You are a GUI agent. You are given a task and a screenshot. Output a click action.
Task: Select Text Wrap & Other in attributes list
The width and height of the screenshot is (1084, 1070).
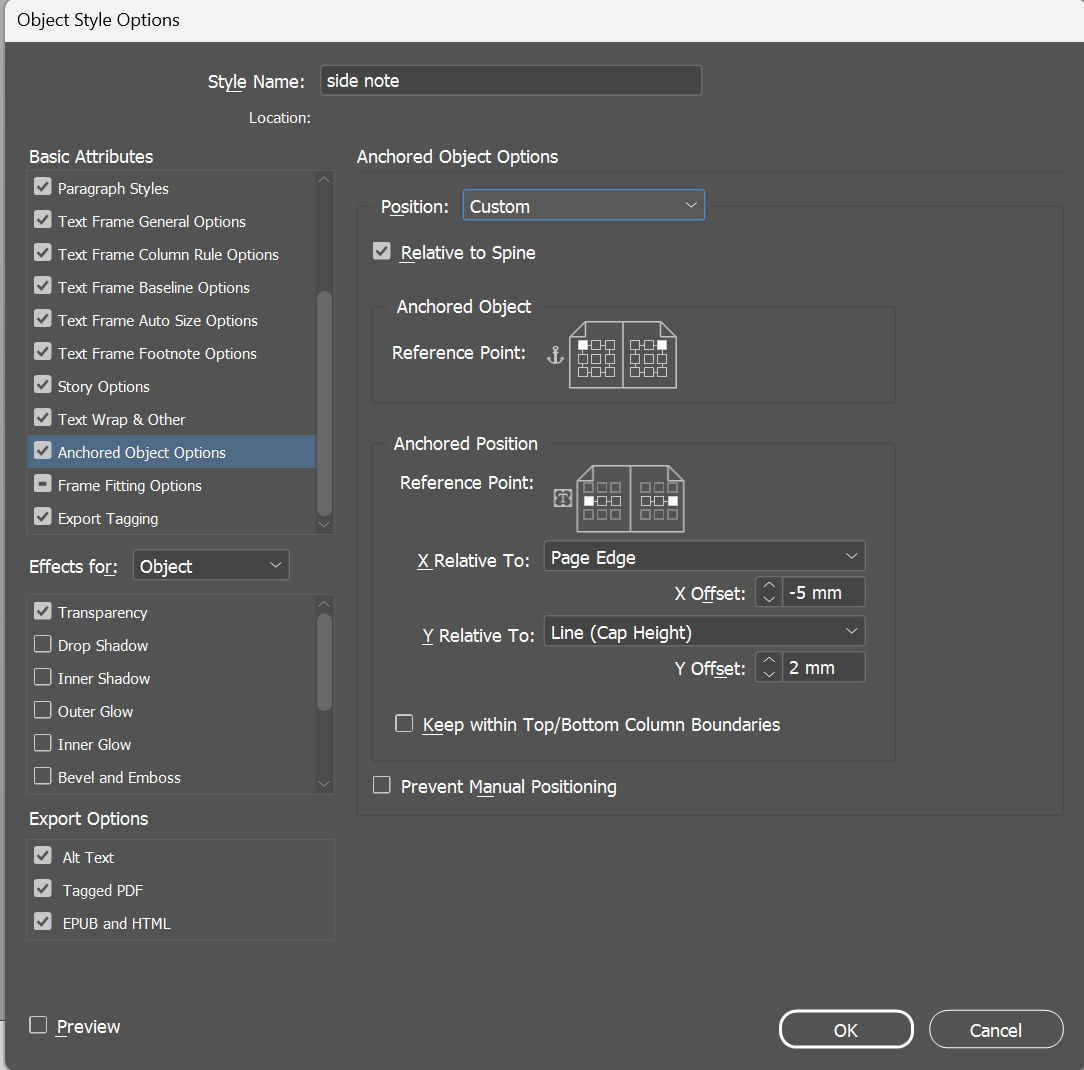click(122, 419)
